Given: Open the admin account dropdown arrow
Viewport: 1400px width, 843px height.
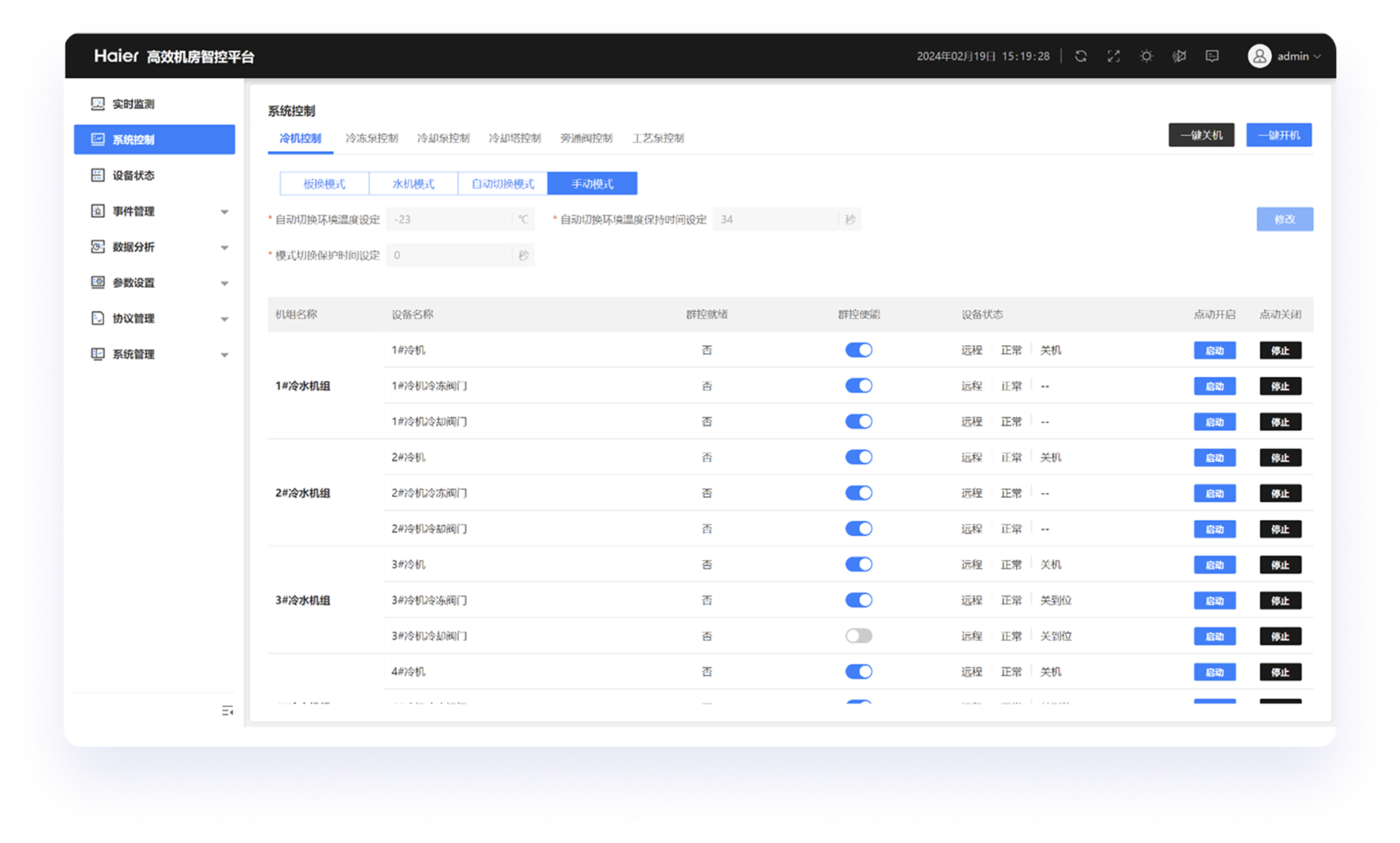Looking at the screenshot, I should click(1317, 56).
